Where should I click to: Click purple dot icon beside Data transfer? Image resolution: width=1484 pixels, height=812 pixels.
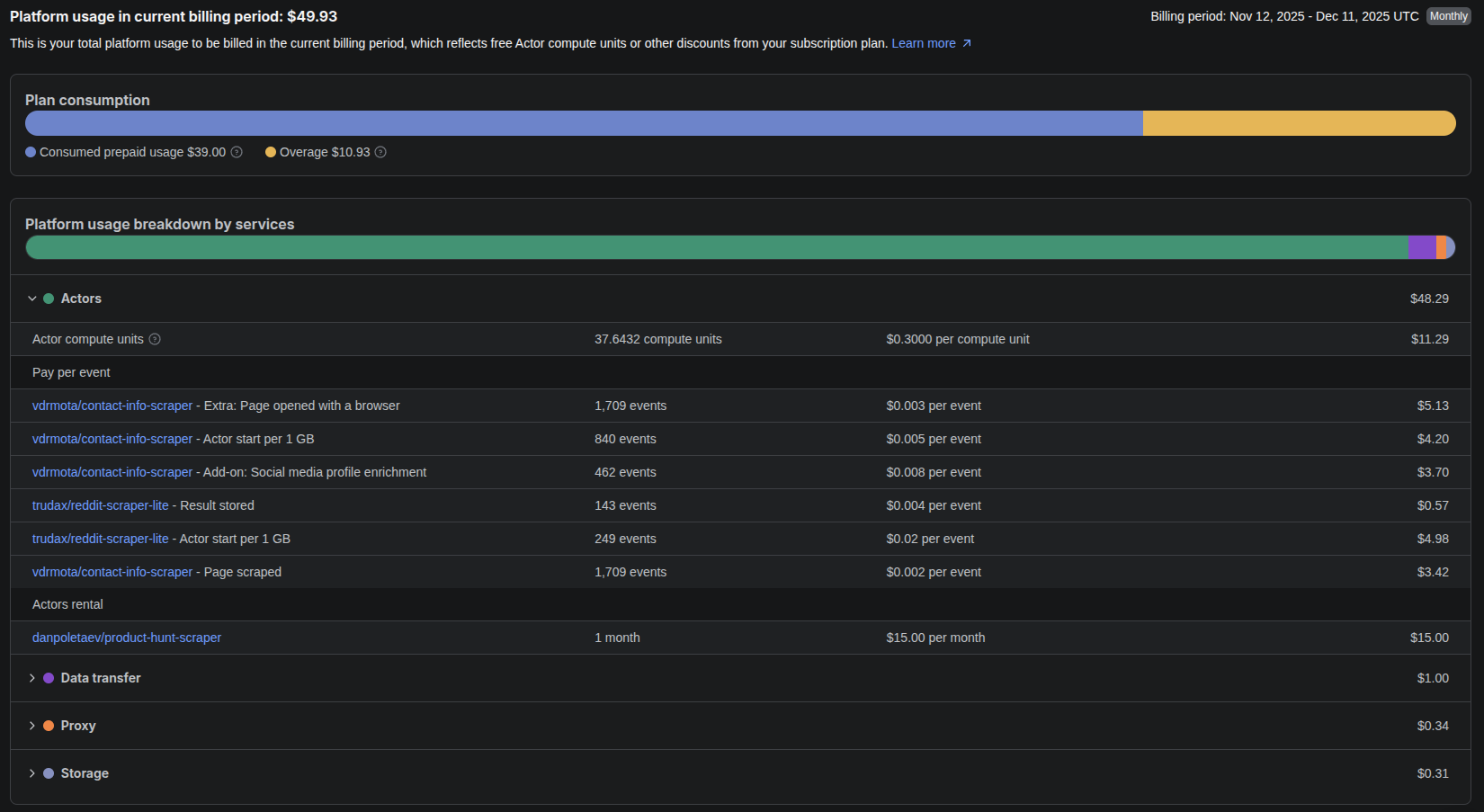(x=49, y=678)
